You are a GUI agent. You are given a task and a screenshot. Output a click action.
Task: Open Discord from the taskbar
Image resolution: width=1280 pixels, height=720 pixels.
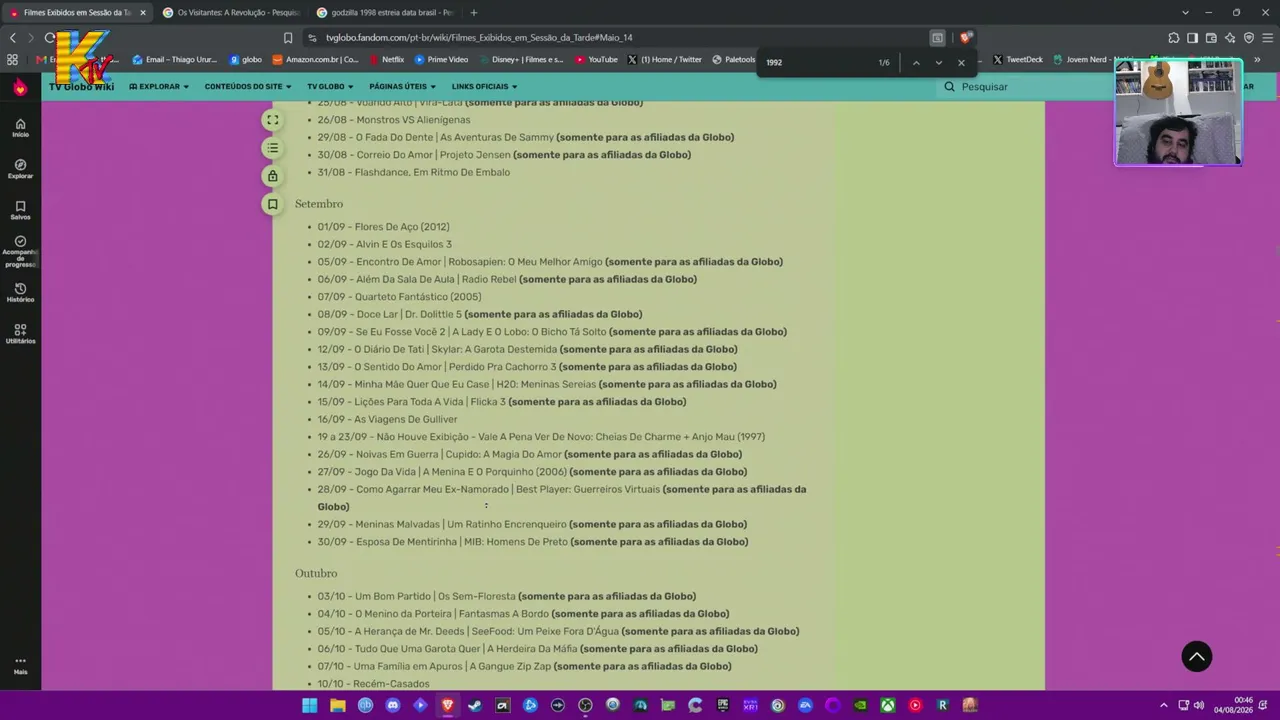click(x=393, y=705)
